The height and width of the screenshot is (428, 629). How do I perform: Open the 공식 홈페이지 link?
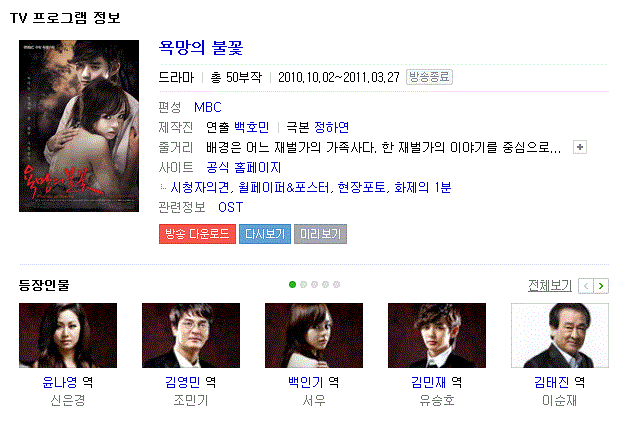[243, 167]
